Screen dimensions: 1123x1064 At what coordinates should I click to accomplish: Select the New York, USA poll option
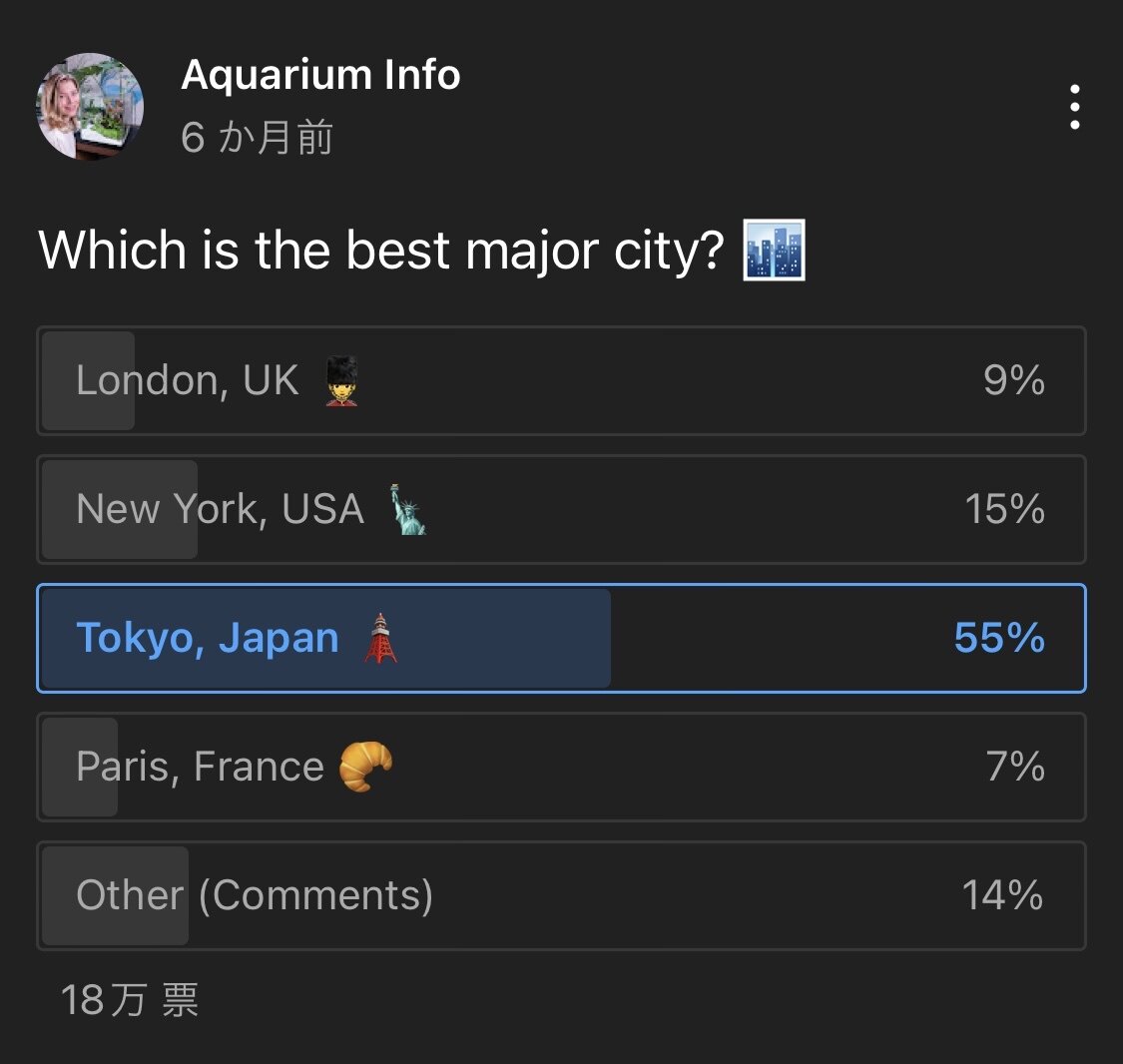pos(561,509)
